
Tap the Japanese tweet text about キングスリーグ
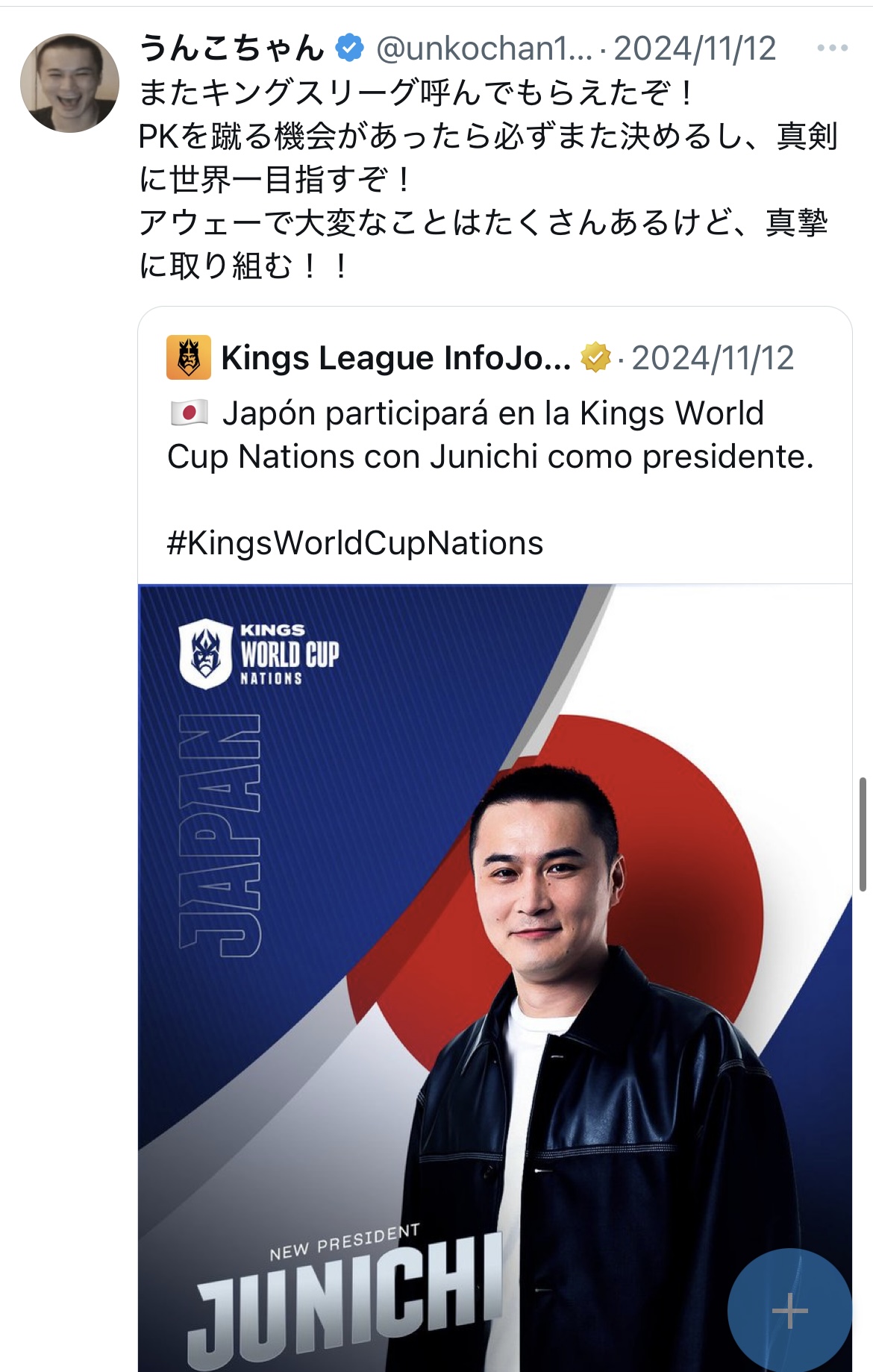point(489,179)
